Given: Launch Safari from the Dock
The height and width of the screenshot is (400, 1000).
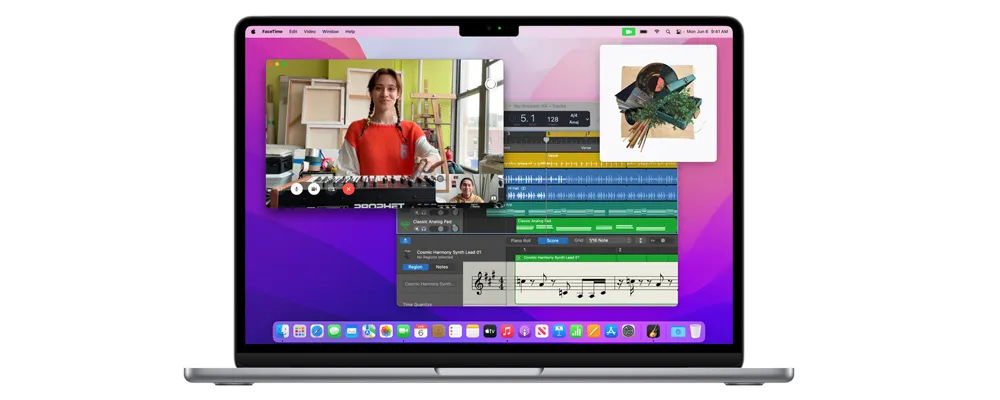Looking at the screenshot, I should 317,331.
